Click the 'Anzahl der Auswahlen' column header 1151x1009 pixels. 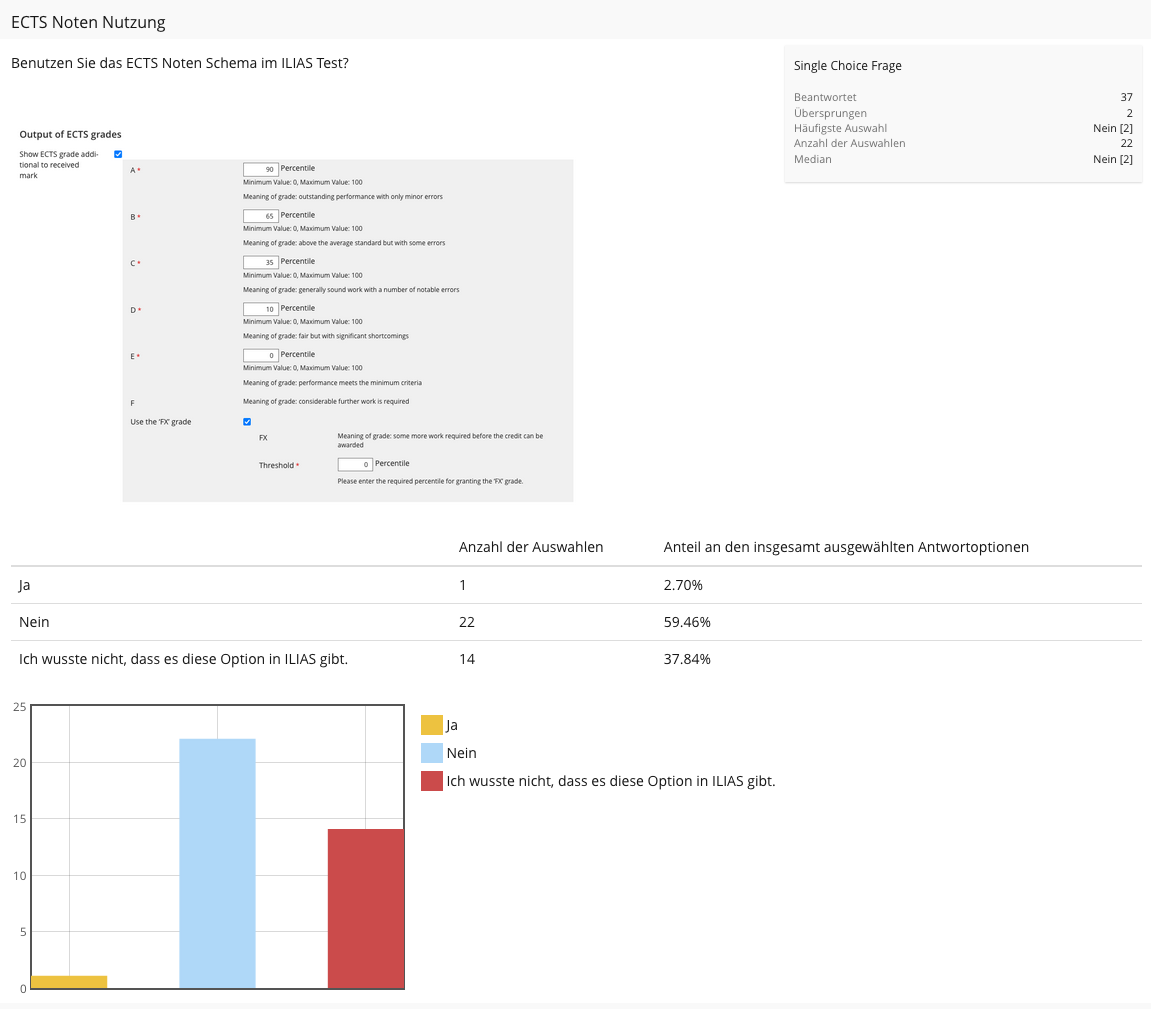[530, 547]
